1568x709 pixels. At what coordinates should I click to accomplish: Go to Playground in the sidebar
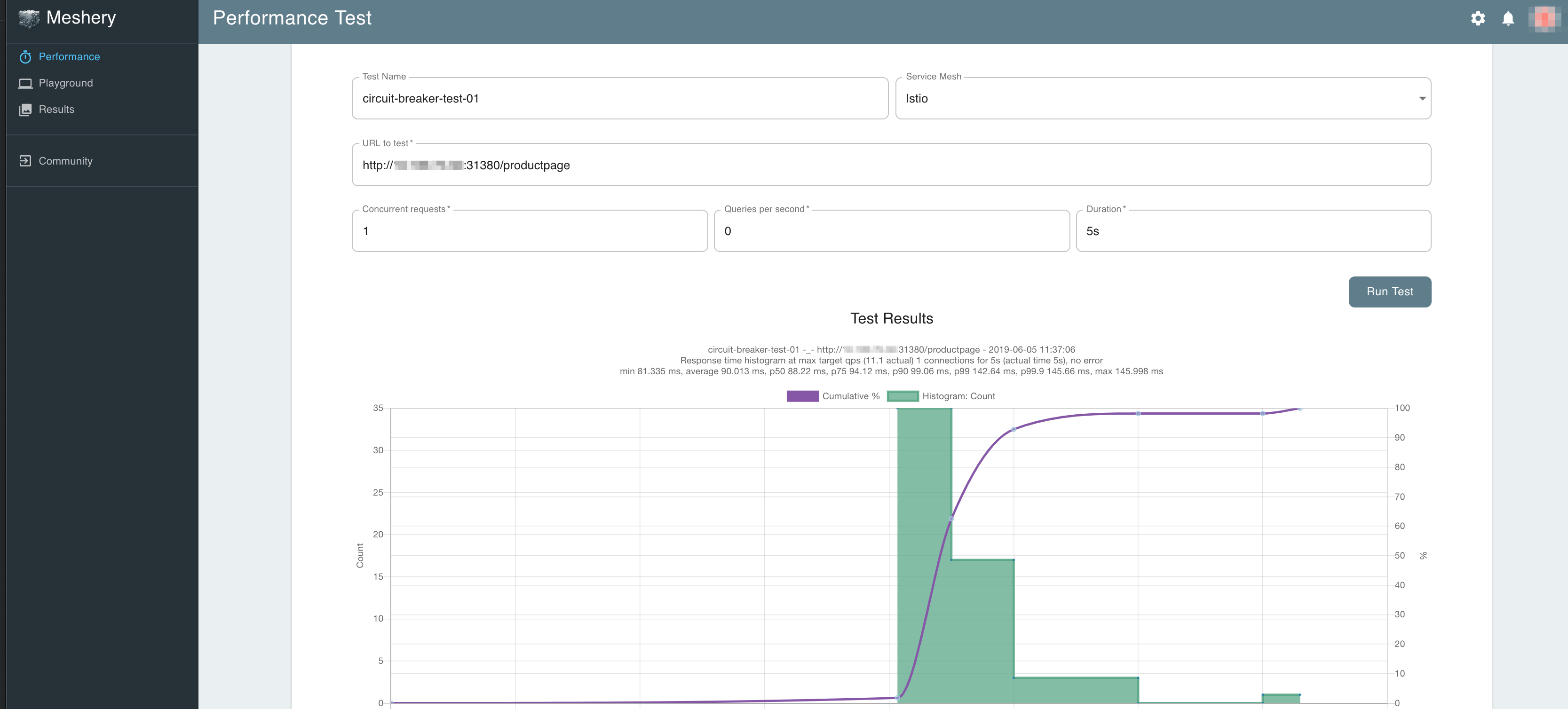(x=66, y=83)
